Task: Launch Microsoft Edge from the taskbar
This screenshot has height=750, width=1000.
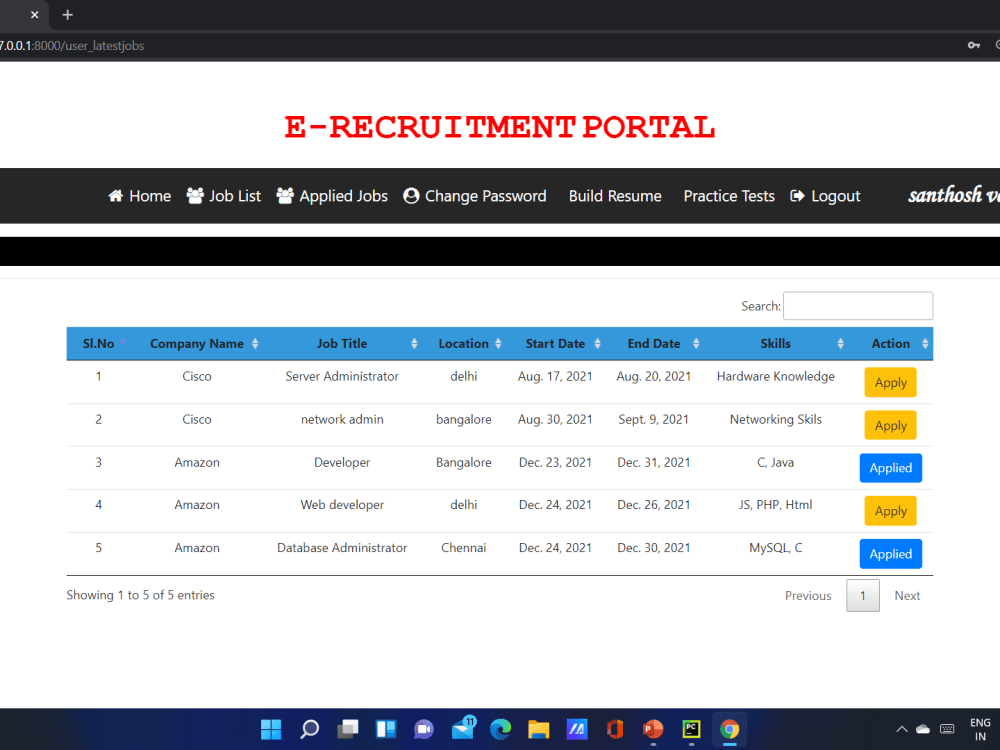Action: (501, 729)
